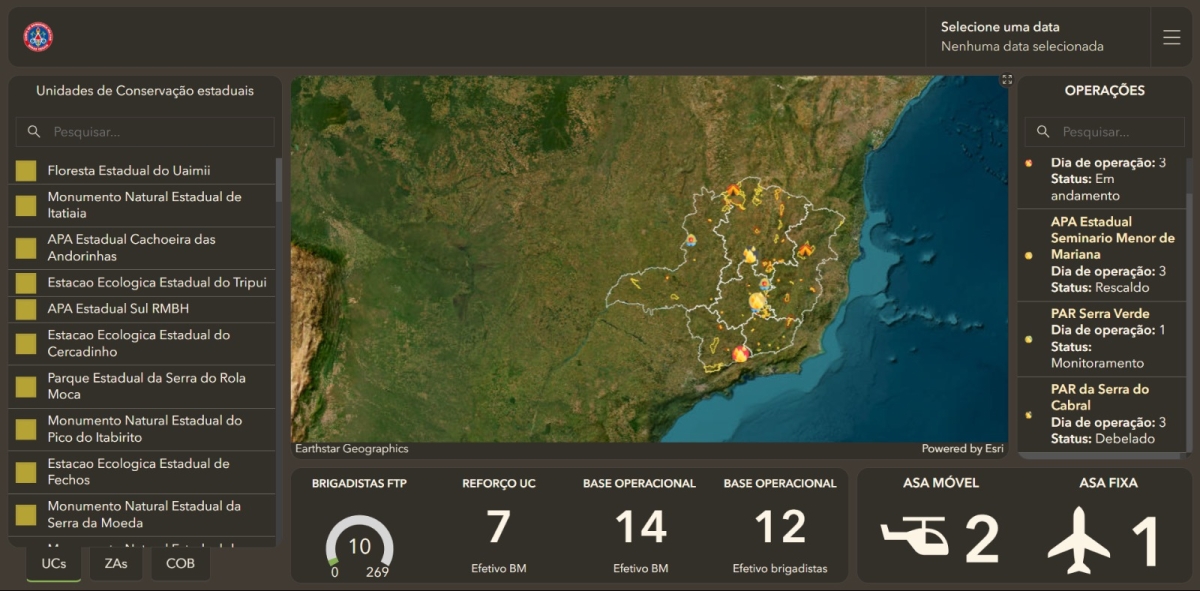
Task: Click the status dot beside PAR da Serra do Cabral
Action: 1029,414
